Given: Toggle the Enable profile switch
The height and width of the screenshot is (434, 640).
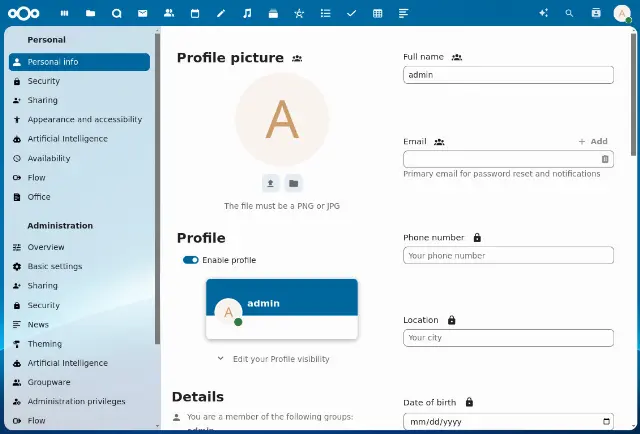Looking at the screenshot, I should coord(191,260).
